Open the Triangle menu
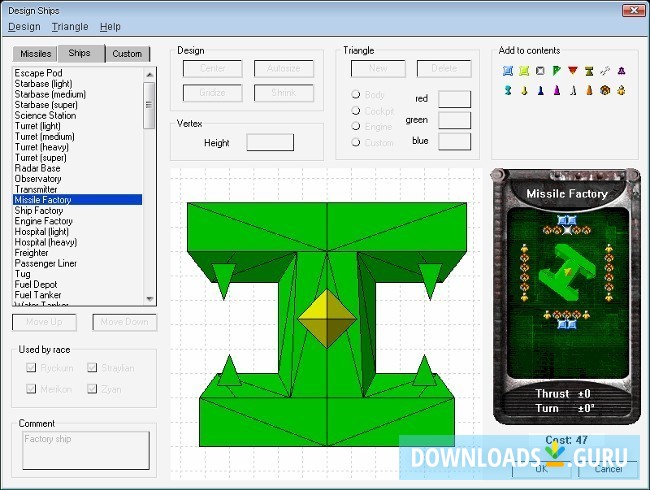Viewport: 650px width, 490px height. tap(70, 27)
